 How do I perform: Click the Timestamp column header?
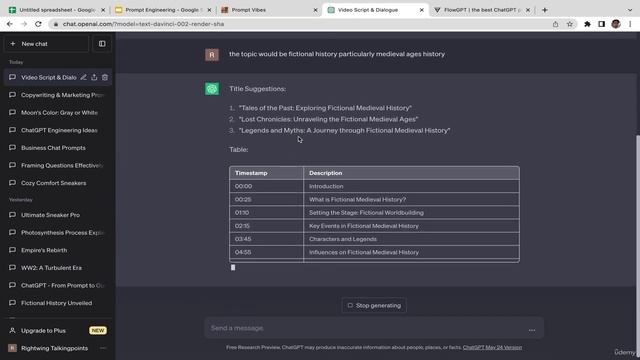[267, 173]
